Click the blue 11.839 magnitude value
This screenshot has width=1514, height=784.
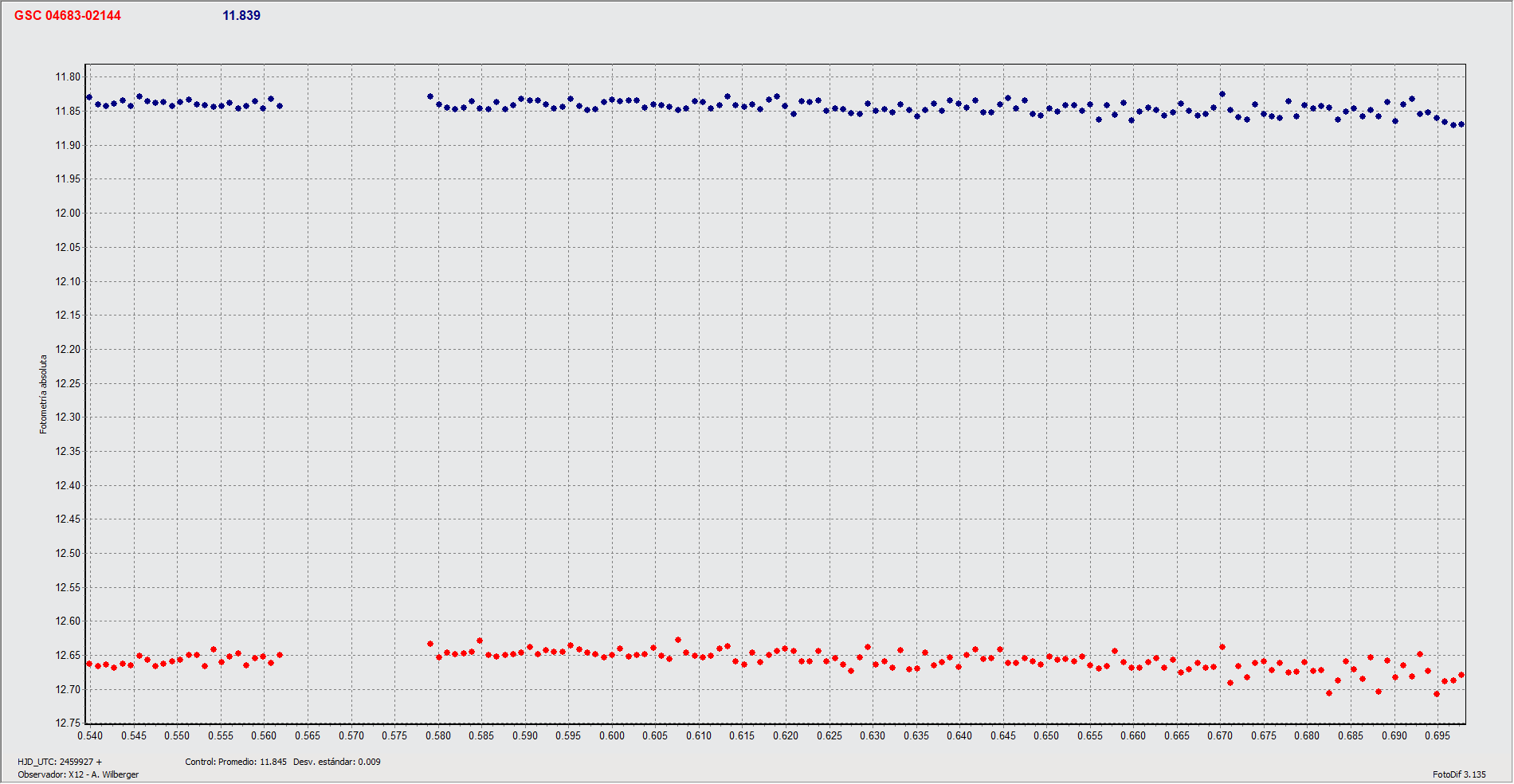tap(241, 16)
